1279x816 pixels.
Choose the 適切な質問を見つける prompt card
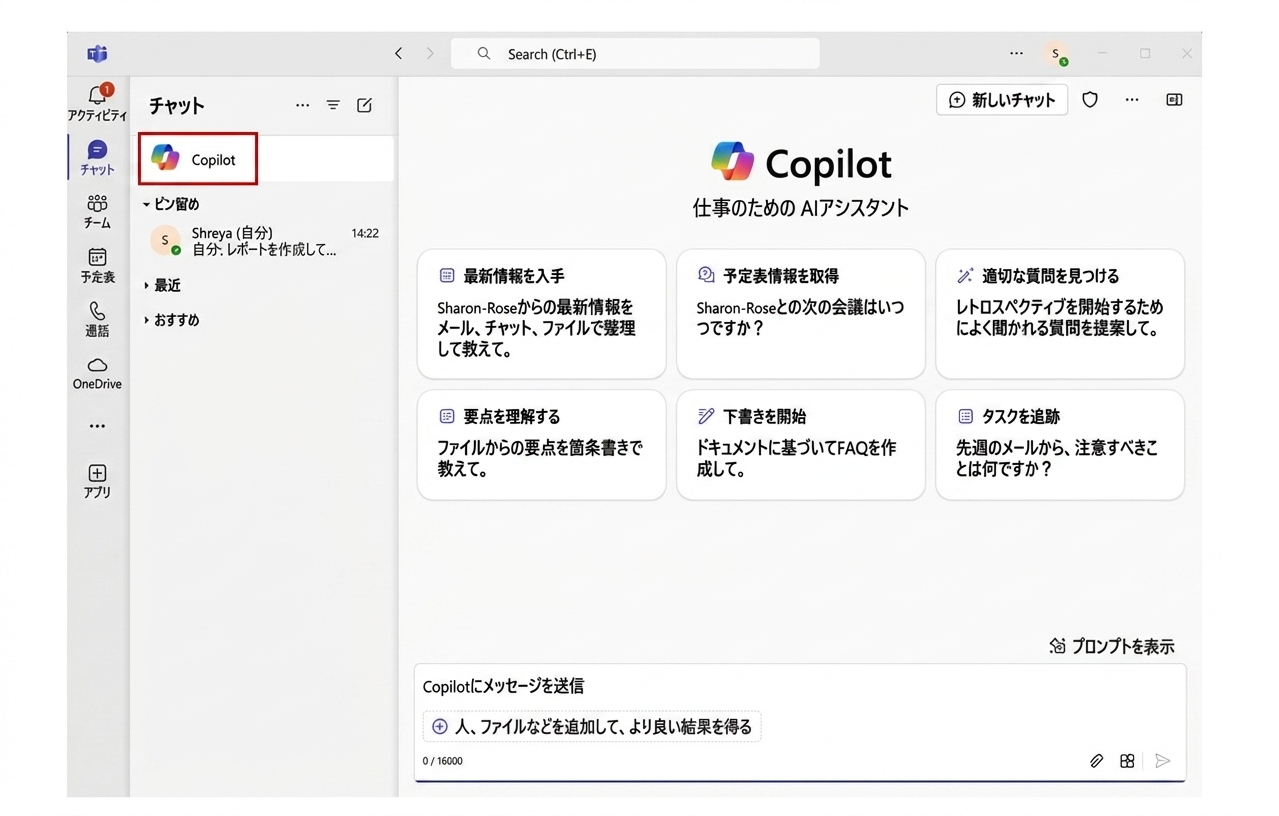click(1060, 314)
